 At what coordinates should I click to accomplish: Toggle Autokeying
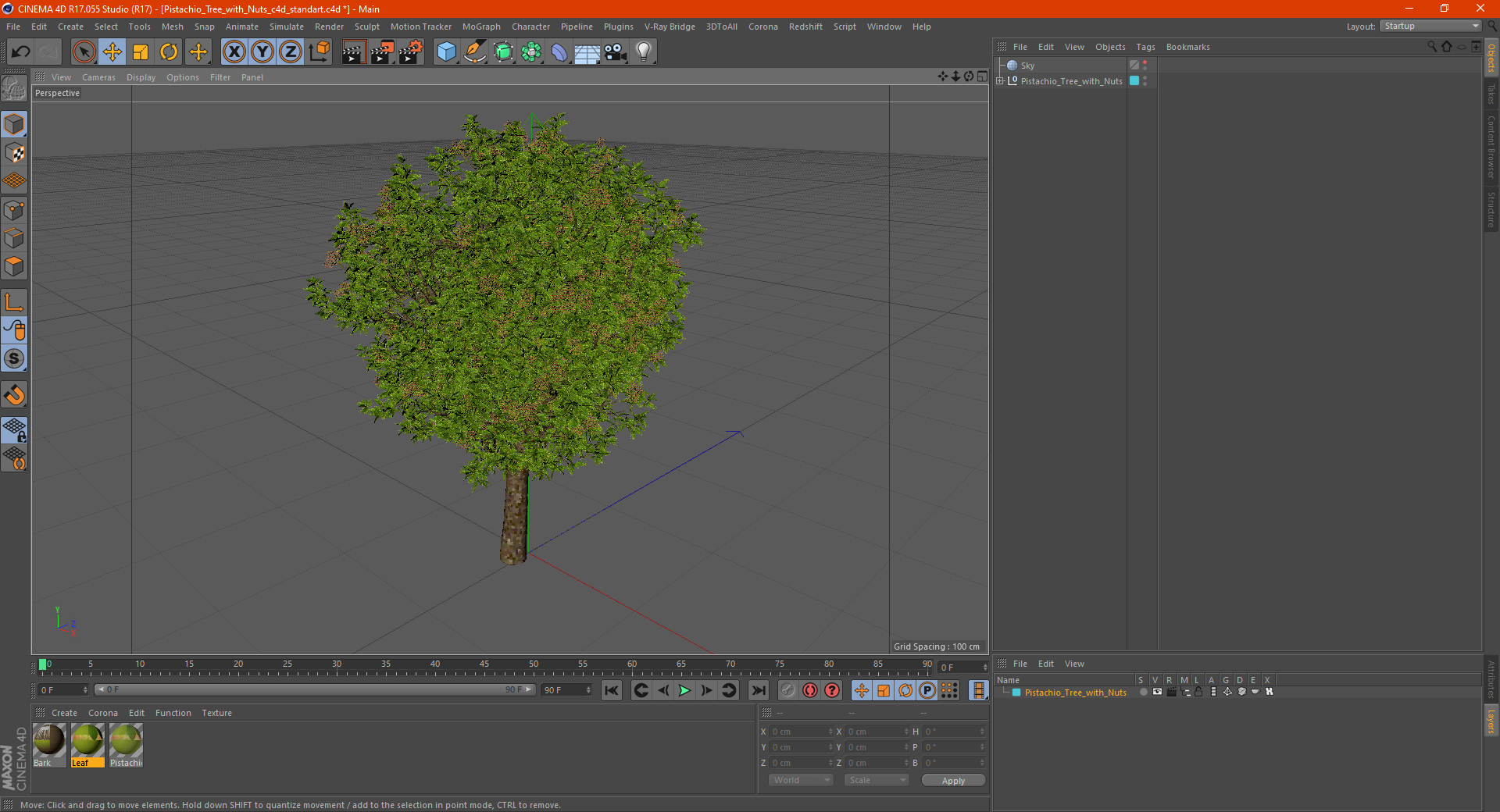pyautogui.click(x=810, y=690)
